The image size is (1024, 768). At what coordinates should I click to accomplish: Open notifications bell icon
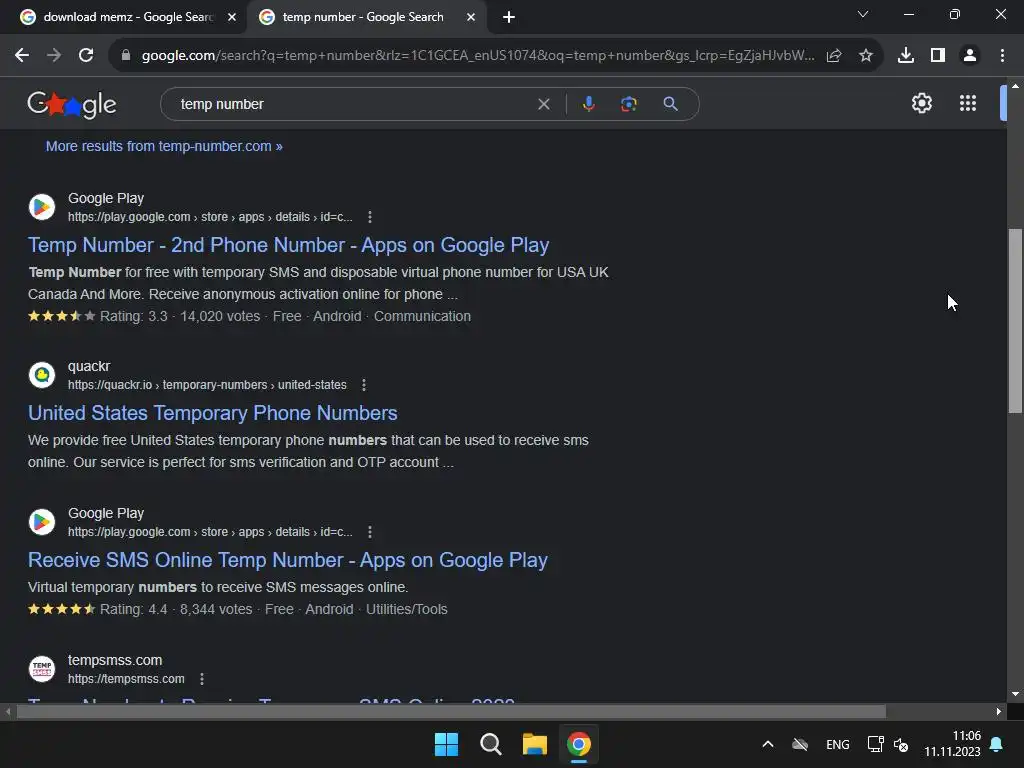point(997,744)
